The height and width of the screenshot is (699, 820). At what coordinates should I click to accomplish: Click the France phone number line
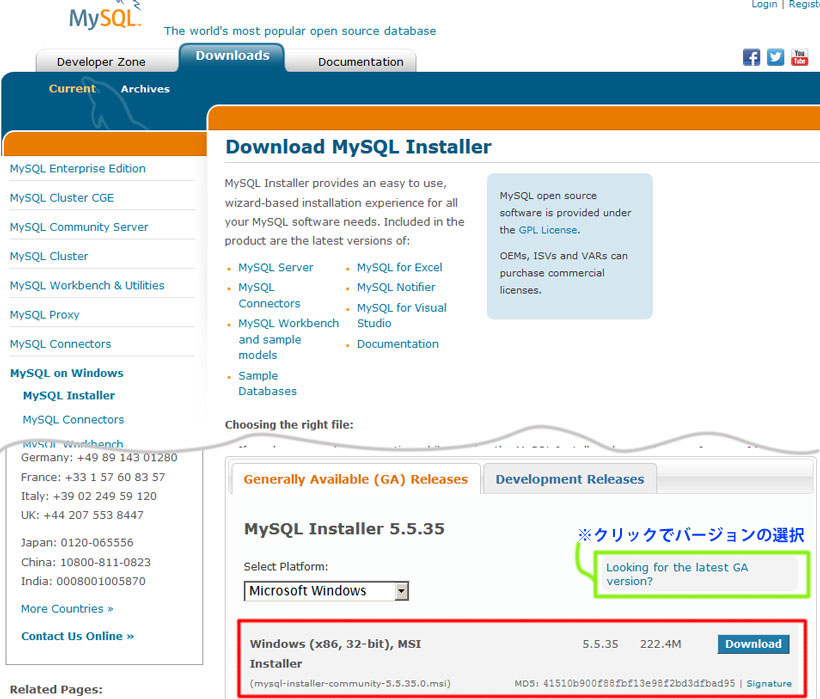[x=93, y=477]
